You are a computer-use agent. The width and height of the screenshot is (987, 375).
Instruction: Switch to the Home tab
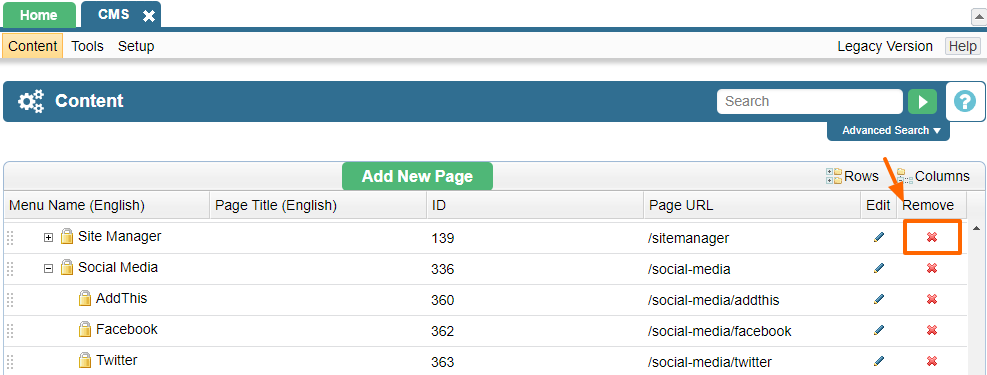point(39,15)
